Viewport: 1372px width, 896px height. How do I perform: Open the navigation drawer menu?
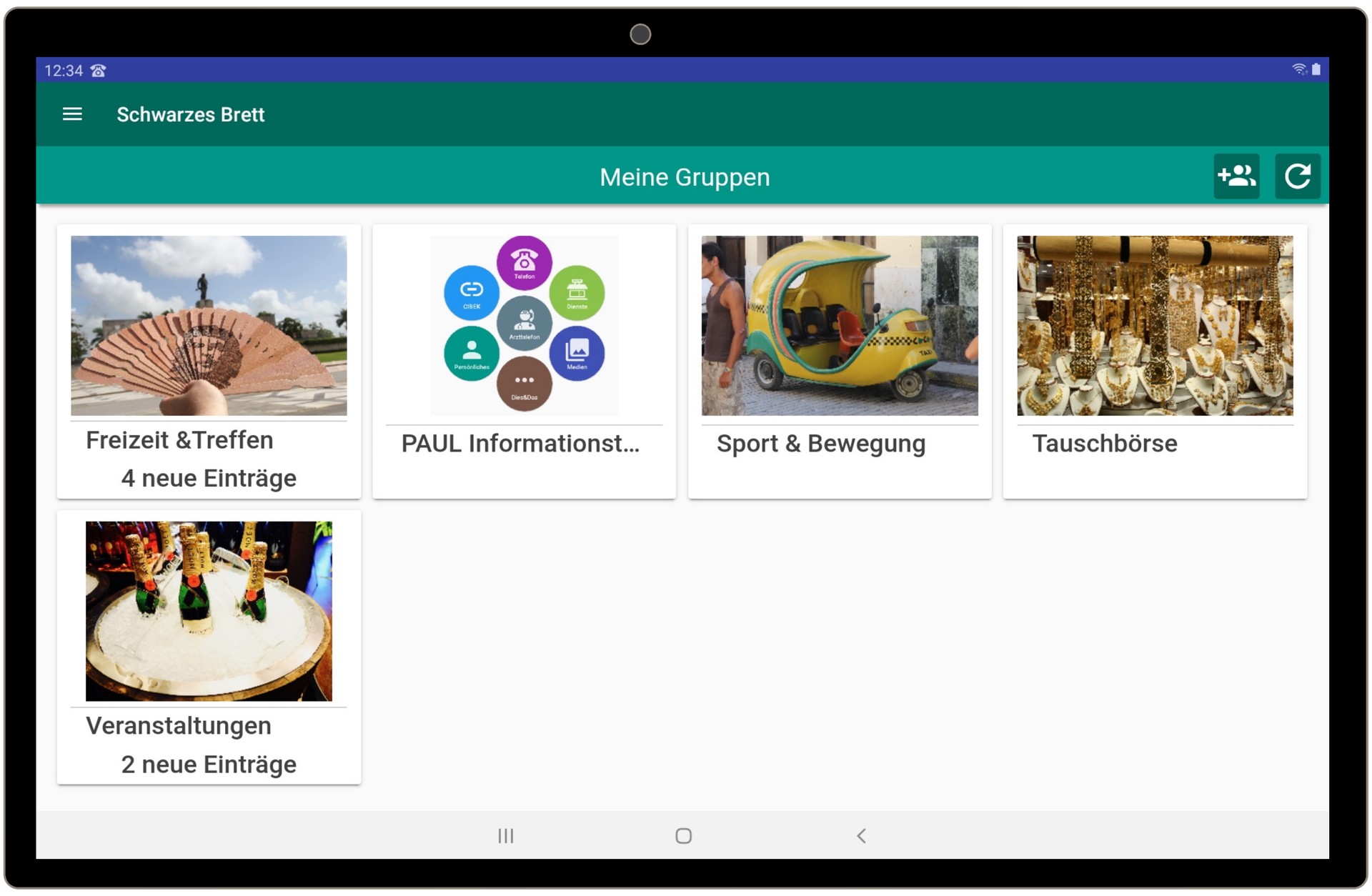71,114
